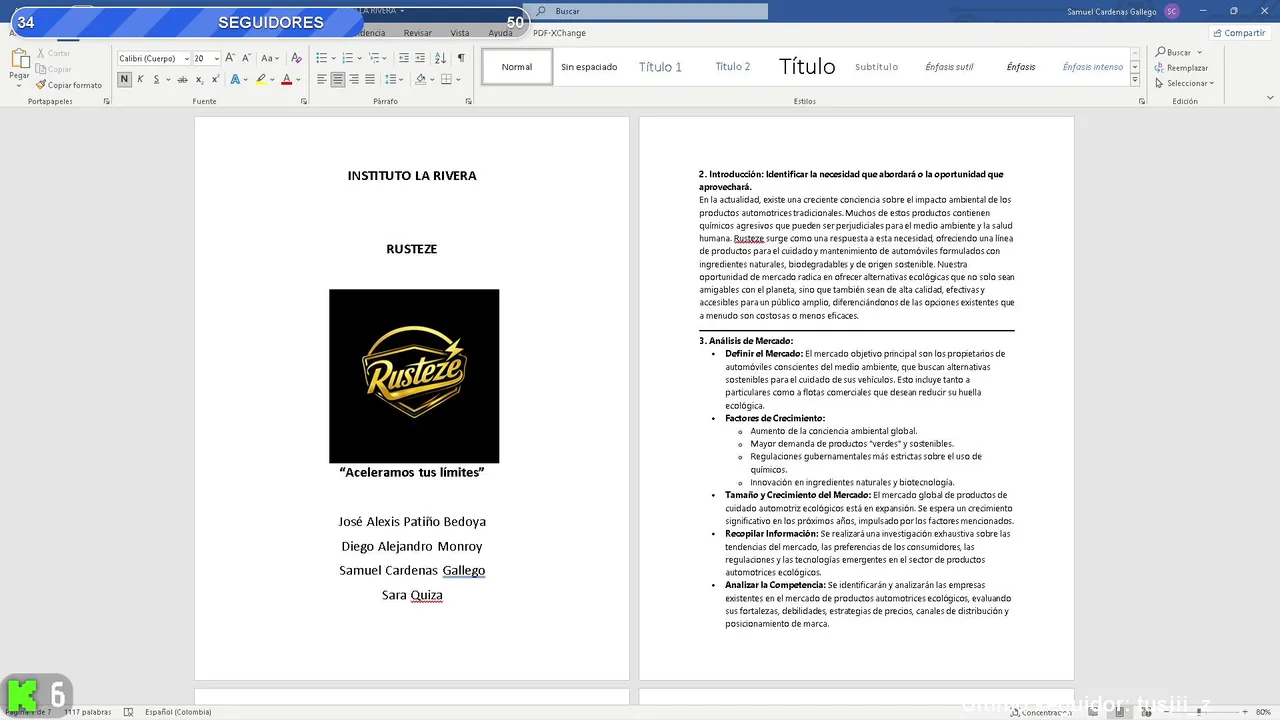Toggle bold (N) formatting
Viewport: 1280px width, 720px height.
[x=125, y=79]
